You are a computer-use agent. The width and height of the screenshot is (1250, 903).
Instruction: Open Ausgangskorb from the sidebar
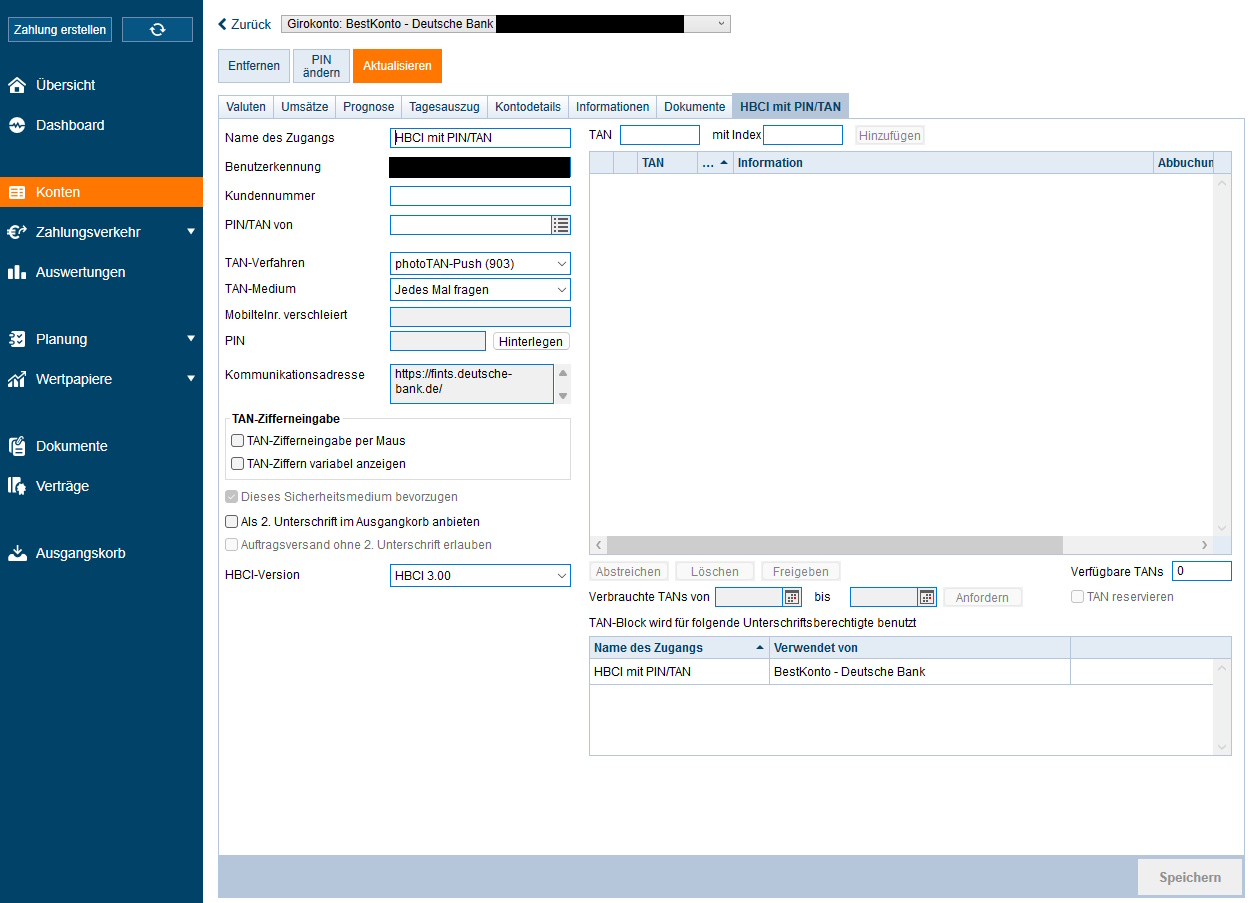[x=80, y=553]
